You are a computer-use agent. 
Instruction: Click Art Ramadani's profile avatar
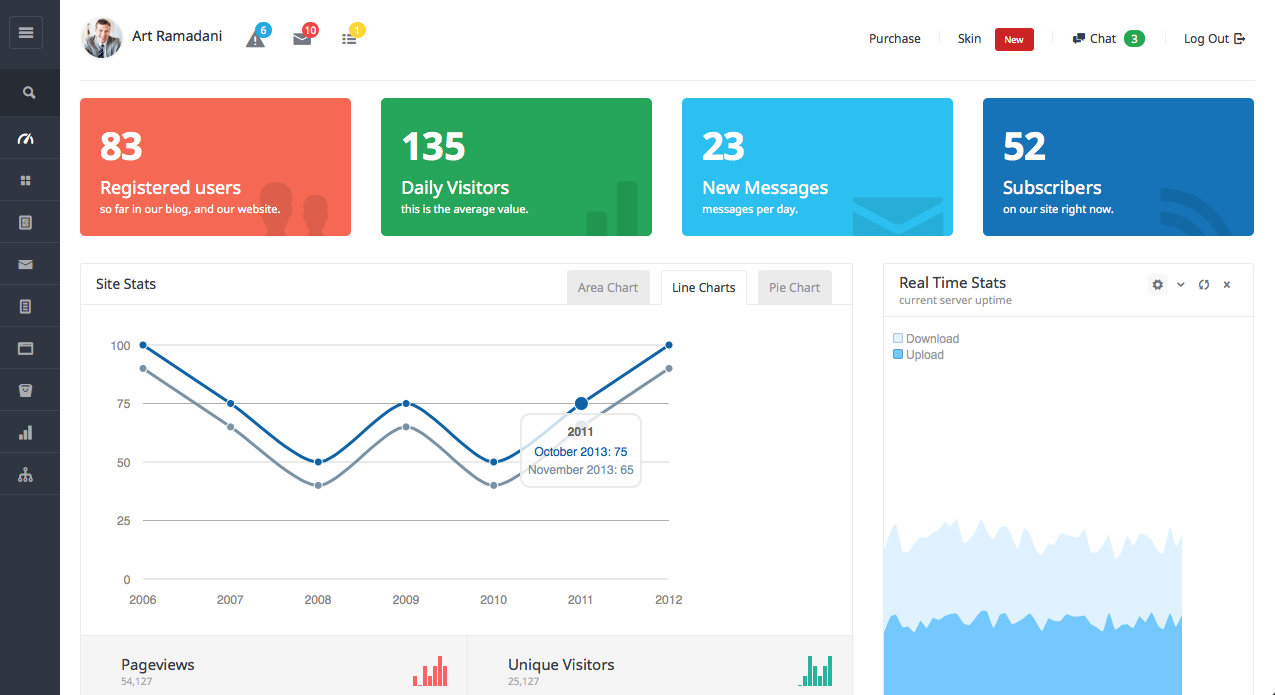click(102, 38)
